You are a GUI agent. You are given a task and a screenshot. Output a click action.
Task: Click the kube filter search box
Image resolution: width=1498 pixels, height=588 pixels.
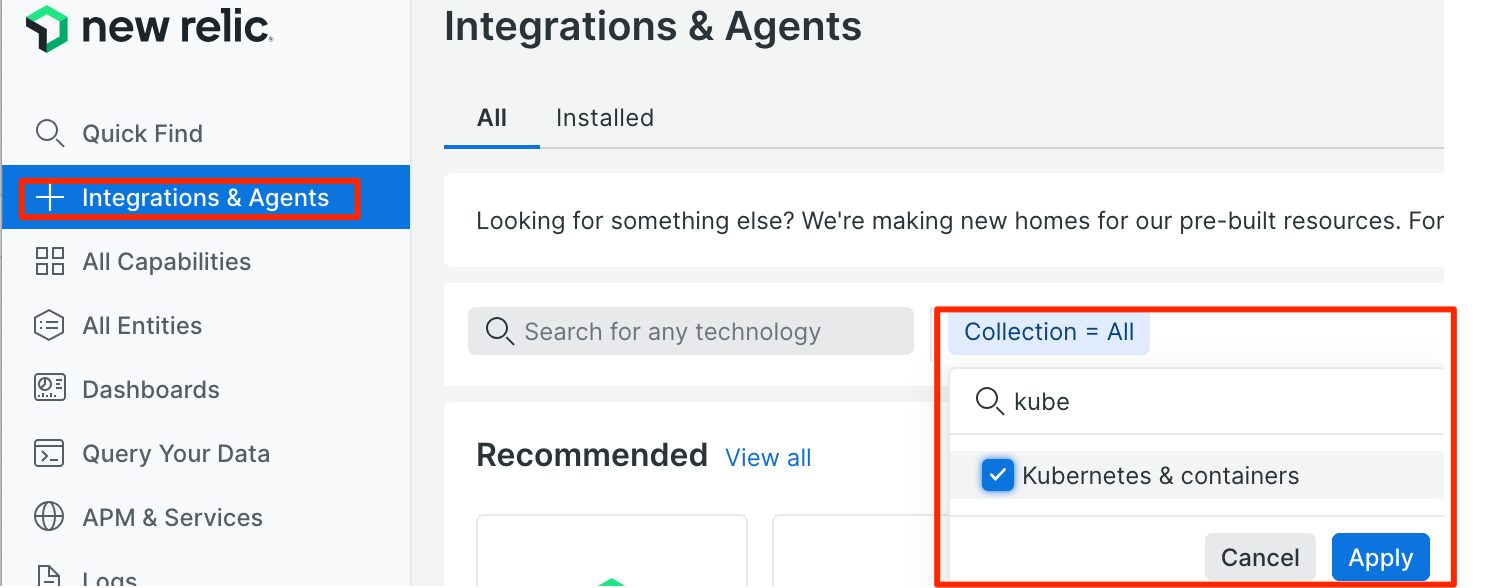pyautogui.click(x=1196, y=401)
